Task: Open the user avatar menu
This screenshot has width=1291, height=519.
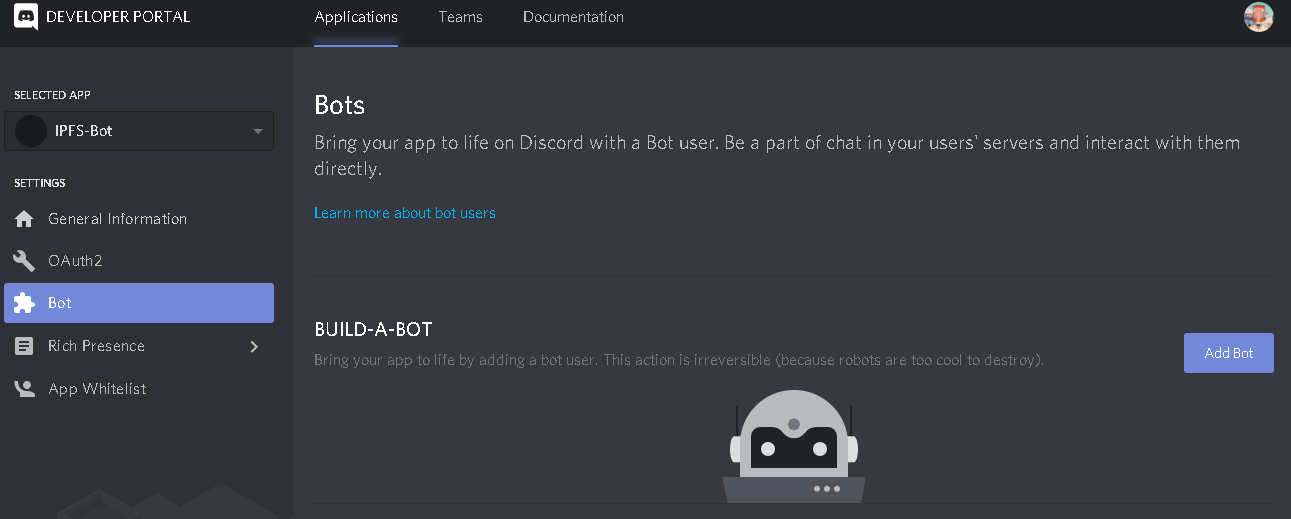Action: tap(1258, 17)
